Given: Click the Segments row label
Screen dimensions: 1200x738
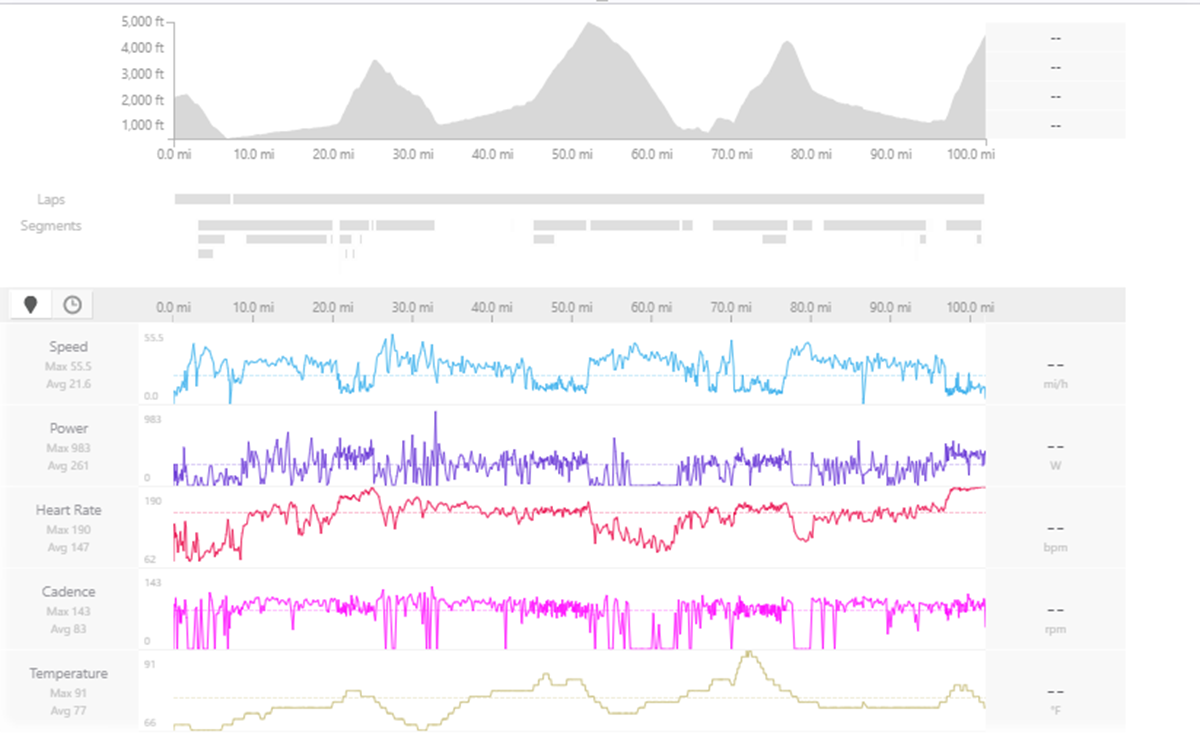Looking at the screenshot, I should click(x=51, y=226).
